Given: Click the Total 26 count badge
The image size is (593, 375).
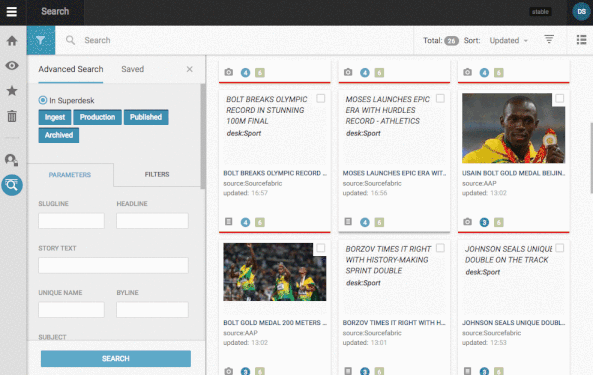Looking at the screenshot, I should pos(451,40).
